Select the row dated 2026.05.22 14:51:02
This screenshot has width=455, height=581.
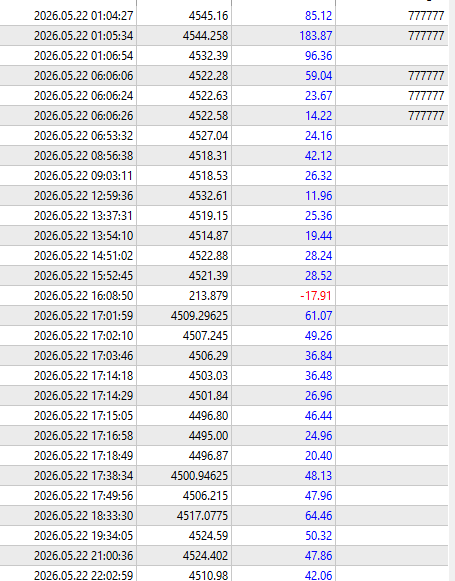coord(224,256)
